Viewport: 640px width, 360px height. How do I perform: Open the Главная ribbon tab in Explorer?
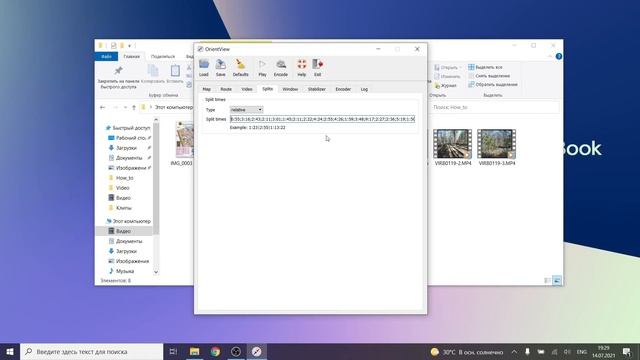pos(131,56)
